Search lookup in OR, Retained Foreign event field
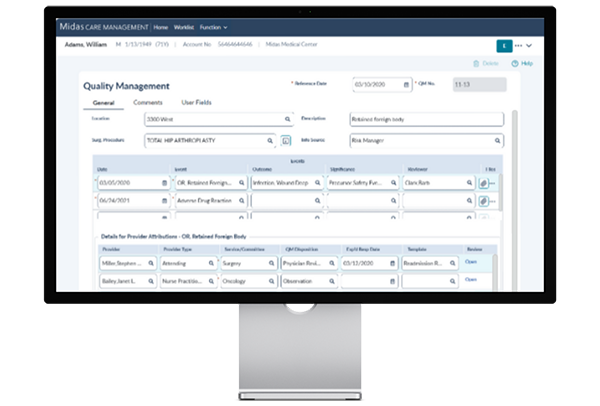 point(241,183)
